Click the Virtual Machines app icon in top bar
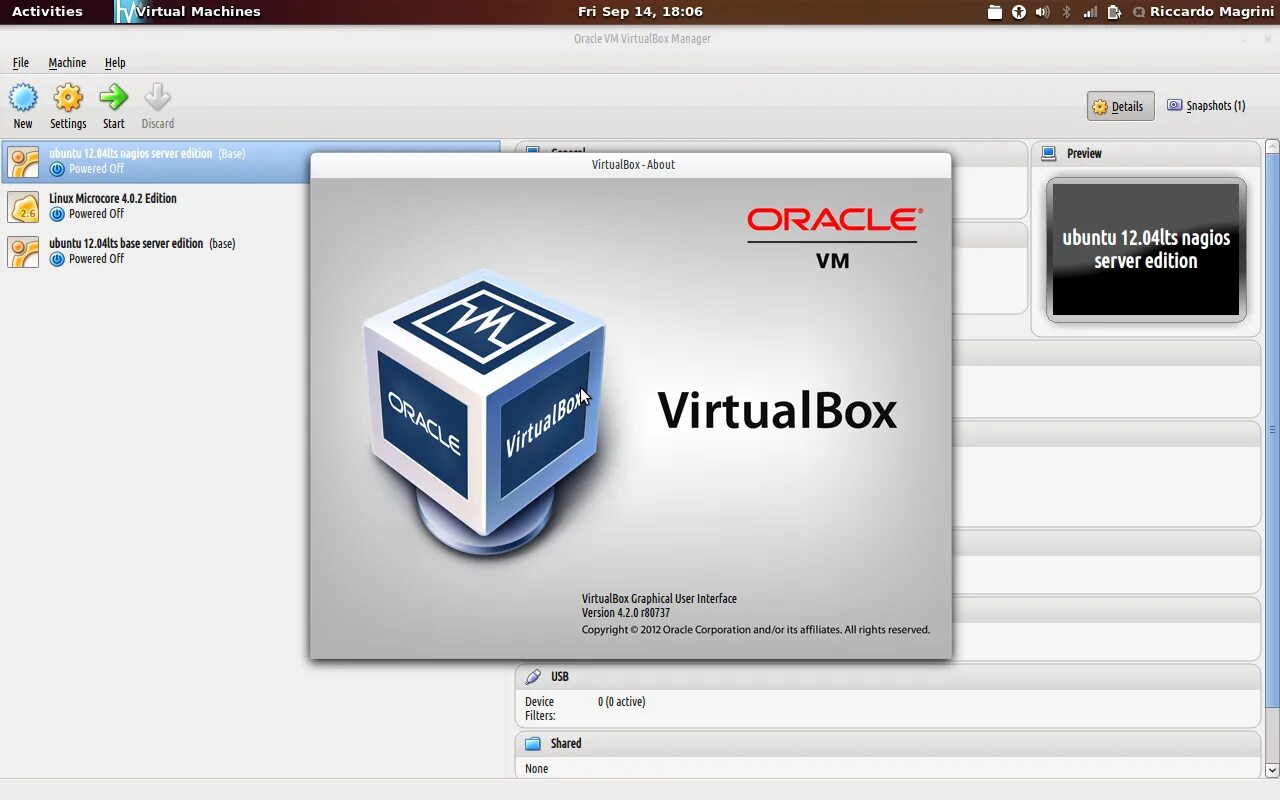1280x800 pixels. tap(126, 12)
